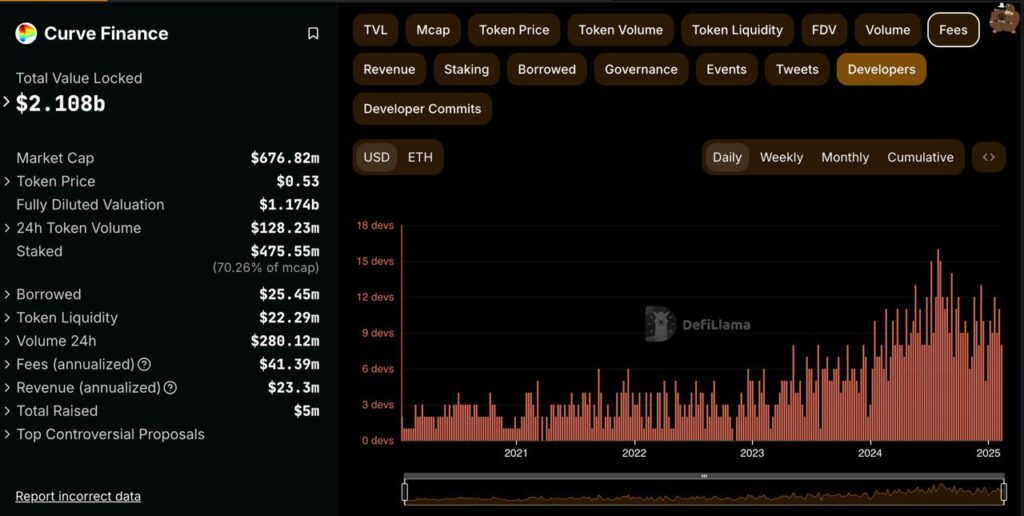Toggle the Events chart metric
This screenshot has height=516, width=1024.
[726, 69]
